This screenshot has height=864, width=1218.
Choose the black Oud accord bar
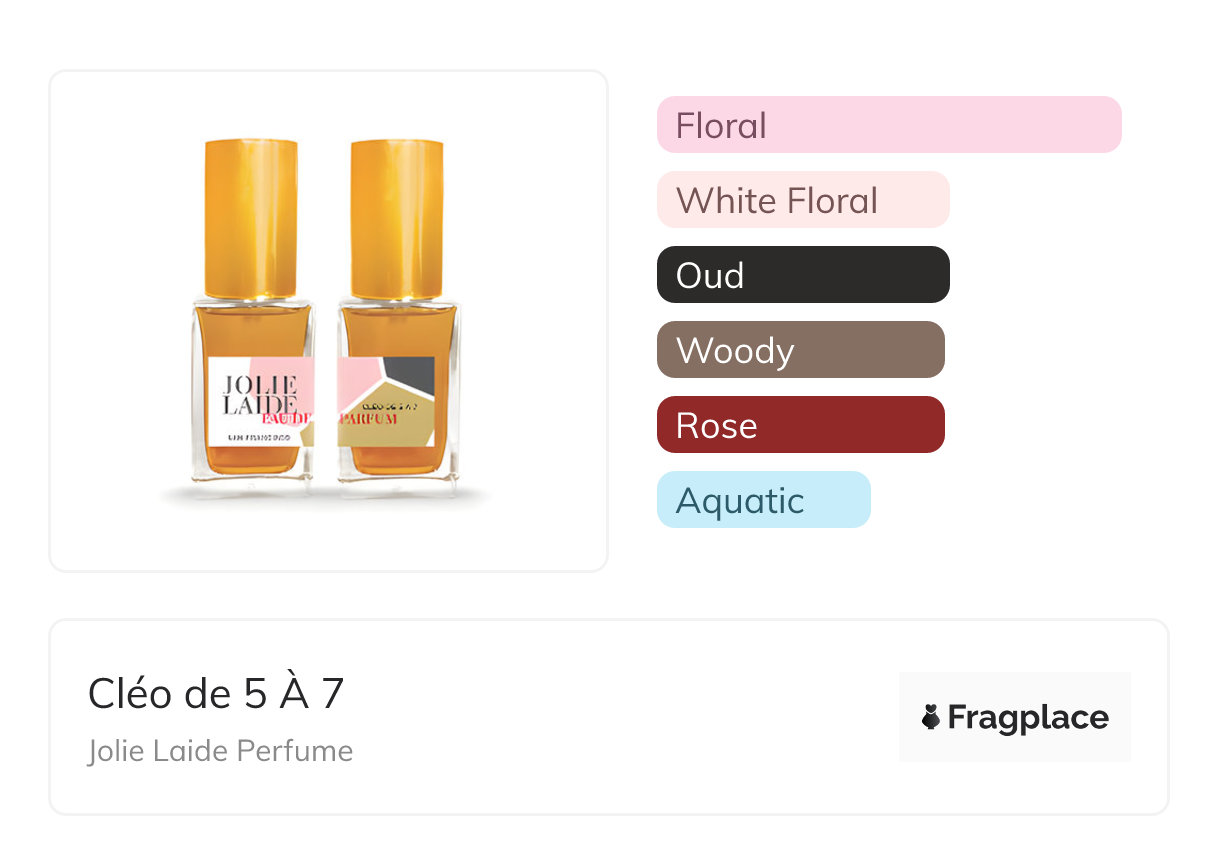[x=802, y=275]
